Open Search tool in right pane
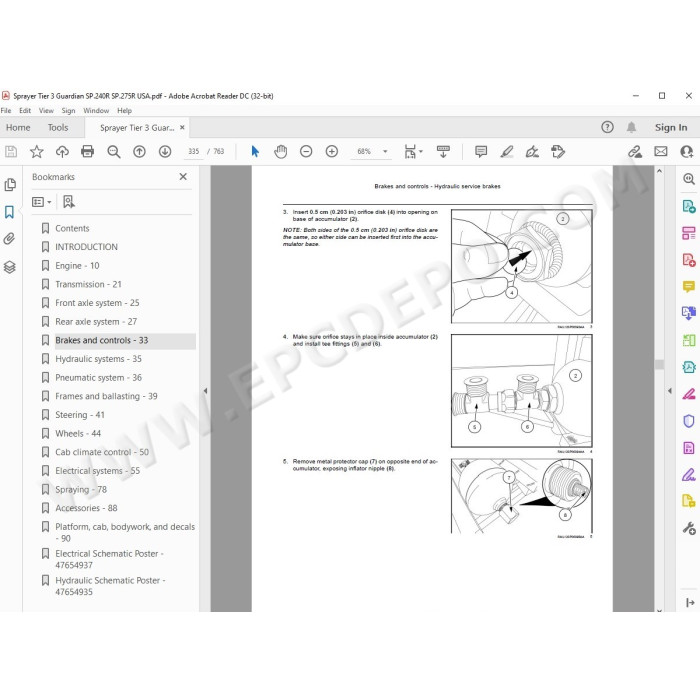Viewport: 700px width, 700px height. click(689, 179)
